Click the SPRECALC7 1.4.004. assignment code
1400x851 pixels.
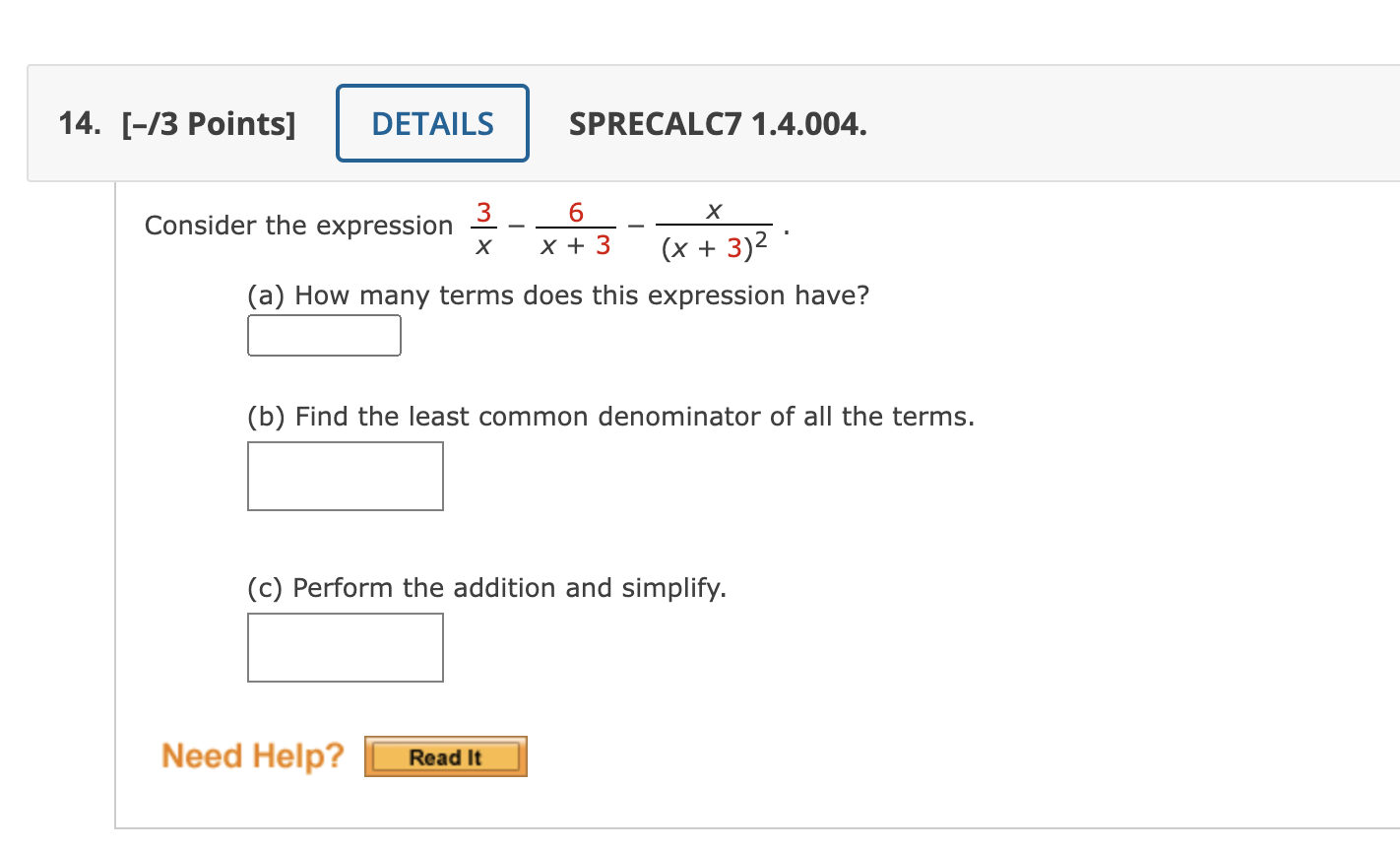pyautogui.click(x=718, y=125)
